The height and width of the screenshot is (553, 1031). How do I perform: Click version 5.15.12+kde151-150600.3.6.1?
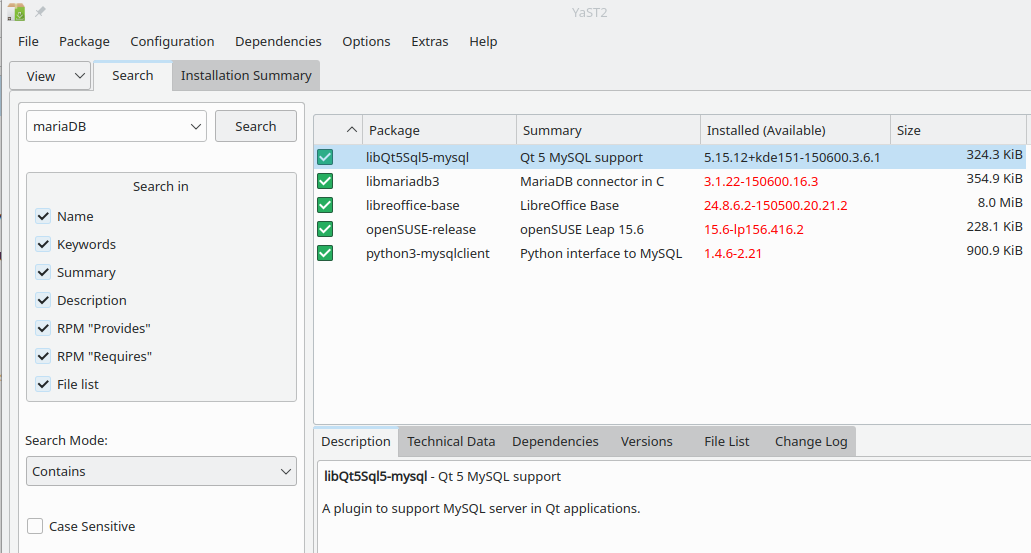[x=792, y=157]
